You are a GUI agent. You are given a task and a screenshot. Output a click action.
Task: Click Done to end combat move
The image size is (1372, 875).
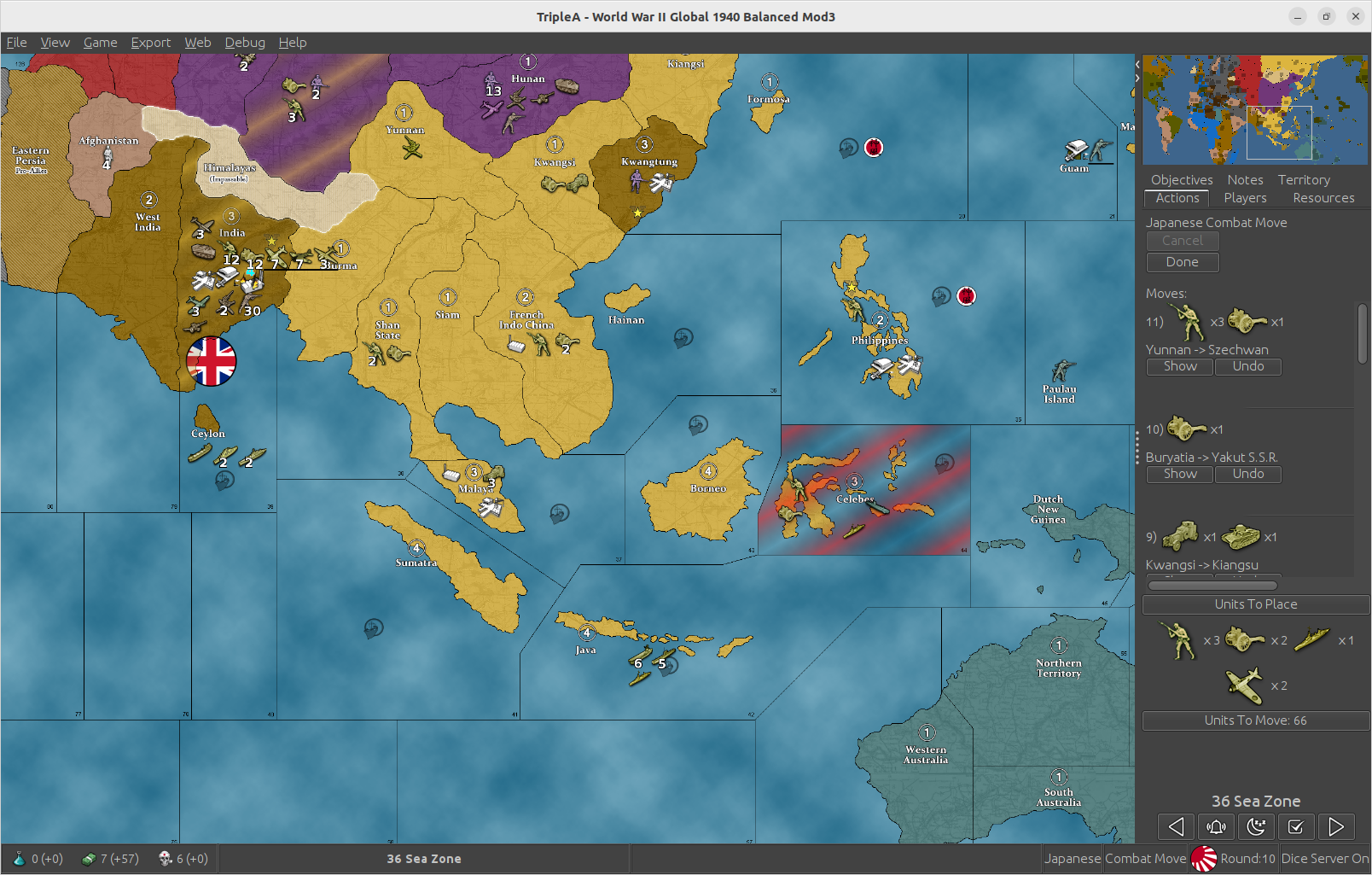click(x=1182, y=262)
